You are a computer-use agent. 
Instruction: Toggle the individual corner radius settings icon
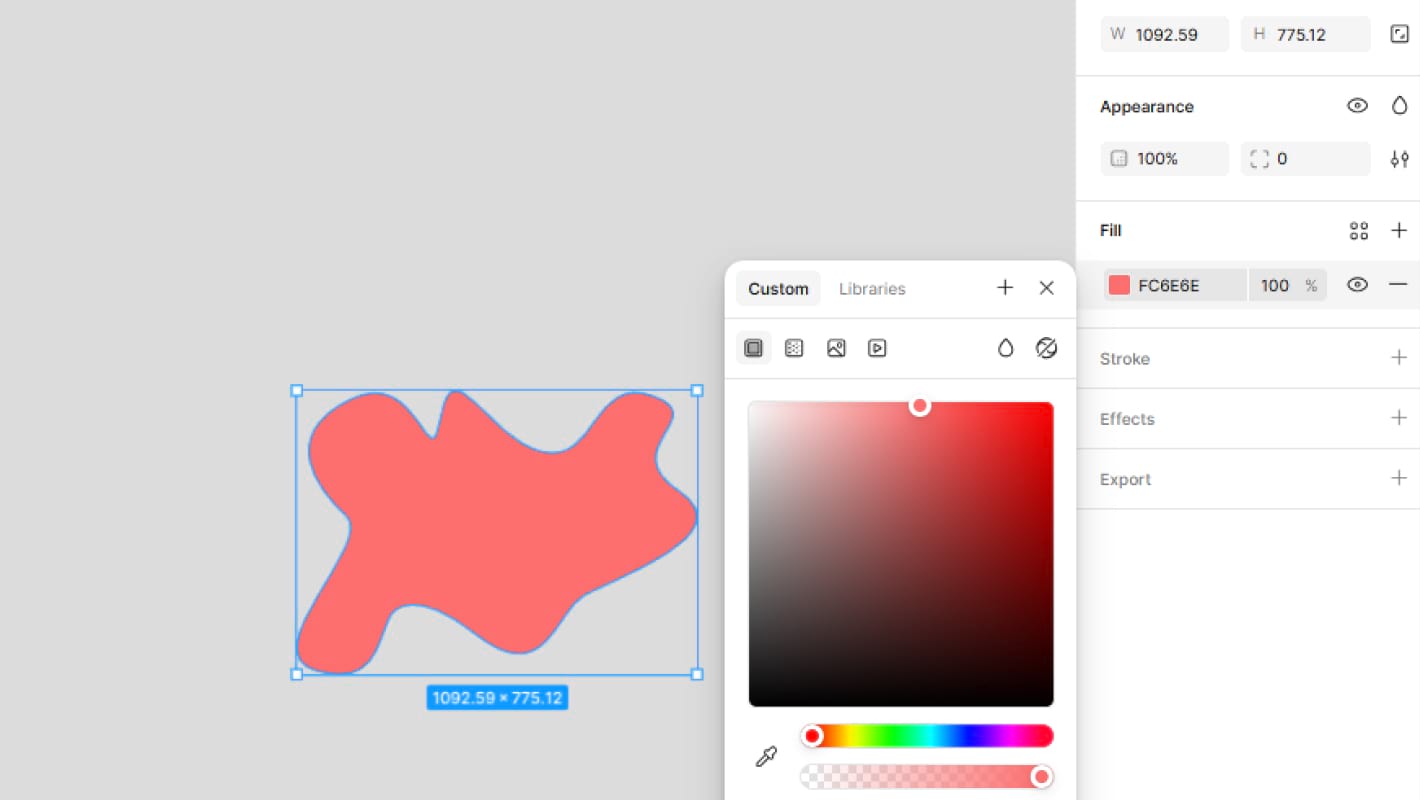coord(1399,159)
